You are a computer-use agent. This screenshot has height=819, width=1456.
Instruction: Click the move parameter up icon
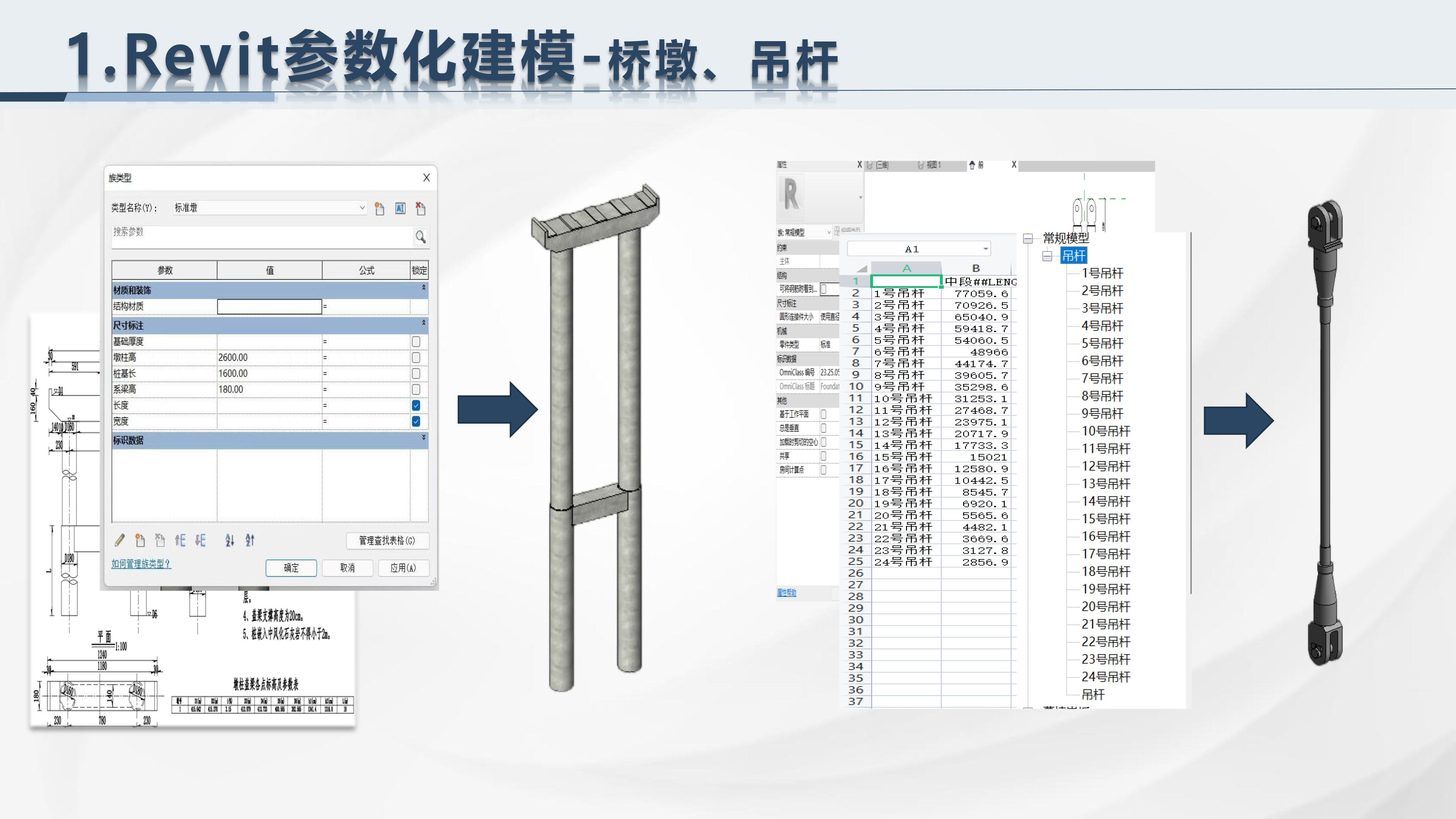point(180,540)
